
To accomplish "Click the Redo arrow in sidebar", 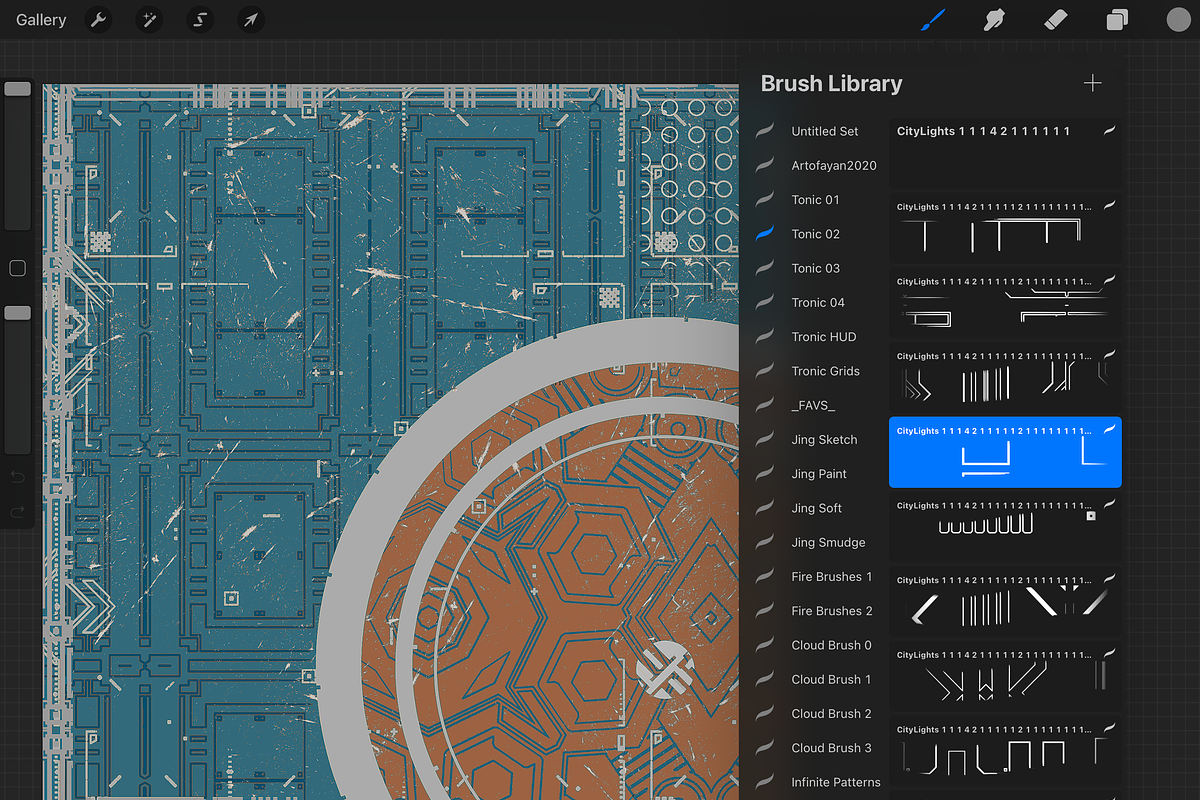I will [x=17, y=511].
